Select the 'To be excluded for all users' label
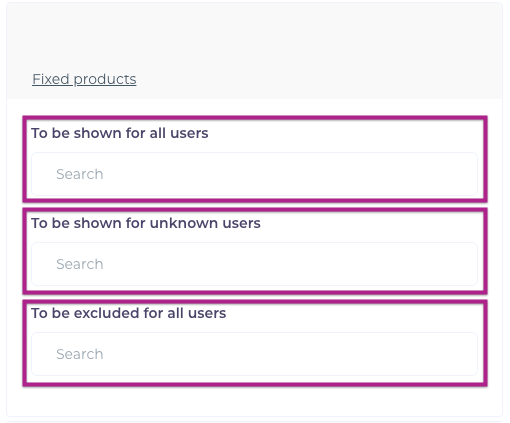The image size is (510, 423). [129, 313]
